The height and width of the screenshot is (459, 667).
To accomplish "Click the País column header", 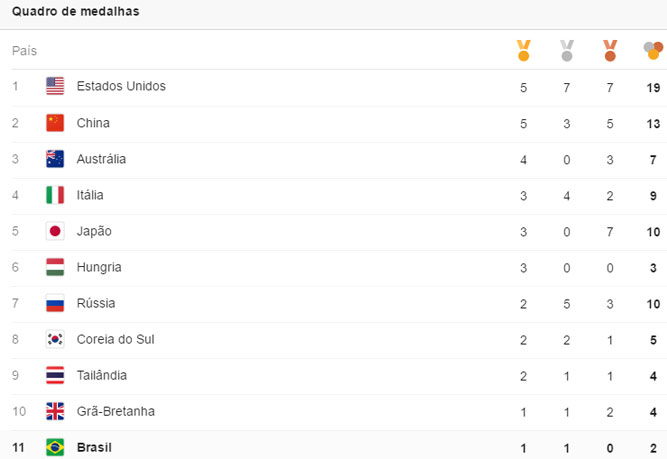I will (x=24, y=50).
